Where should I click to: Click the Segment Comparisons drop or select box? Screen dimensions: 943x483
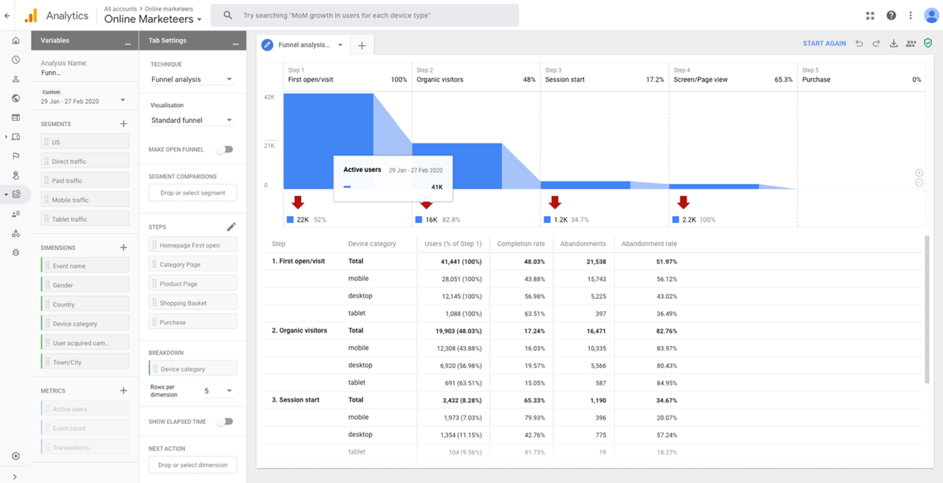tap(192, 193)
